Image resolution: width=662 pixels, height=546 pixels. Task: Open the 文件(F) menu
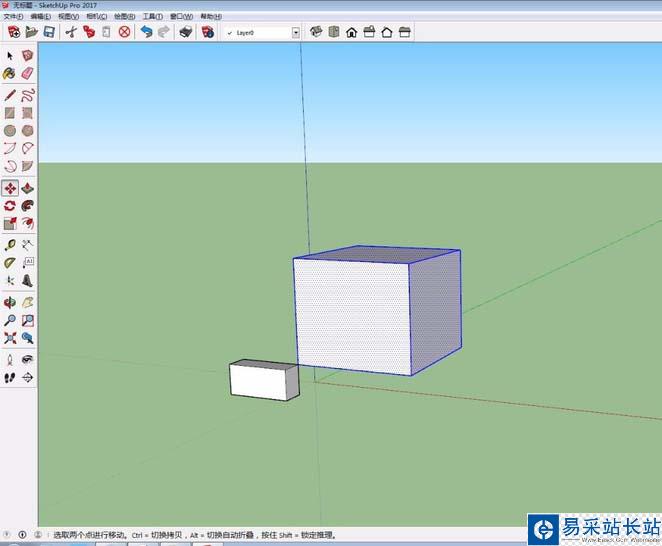coord(14,16)
